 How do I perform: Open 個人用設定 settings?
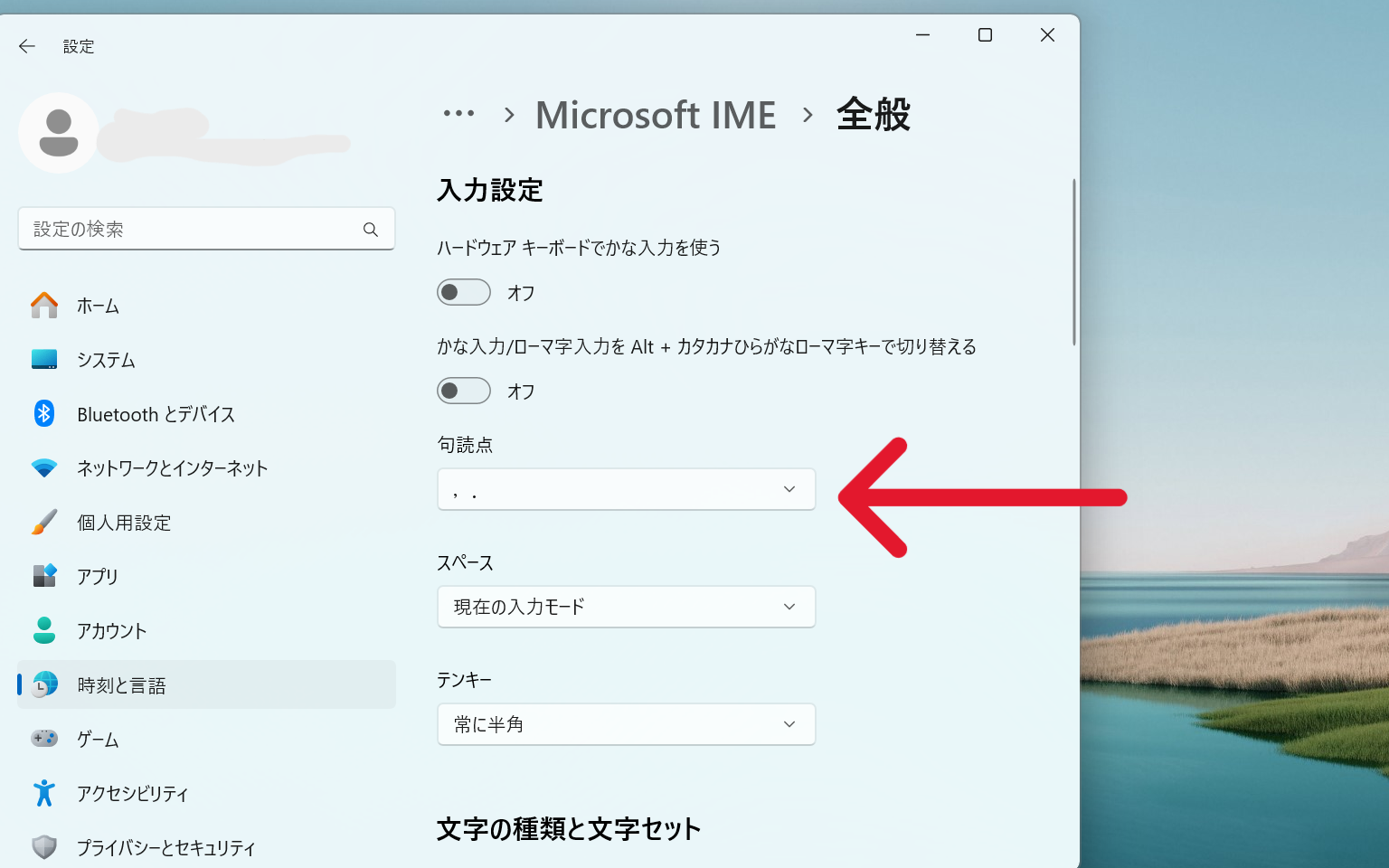tap(207, 523)
